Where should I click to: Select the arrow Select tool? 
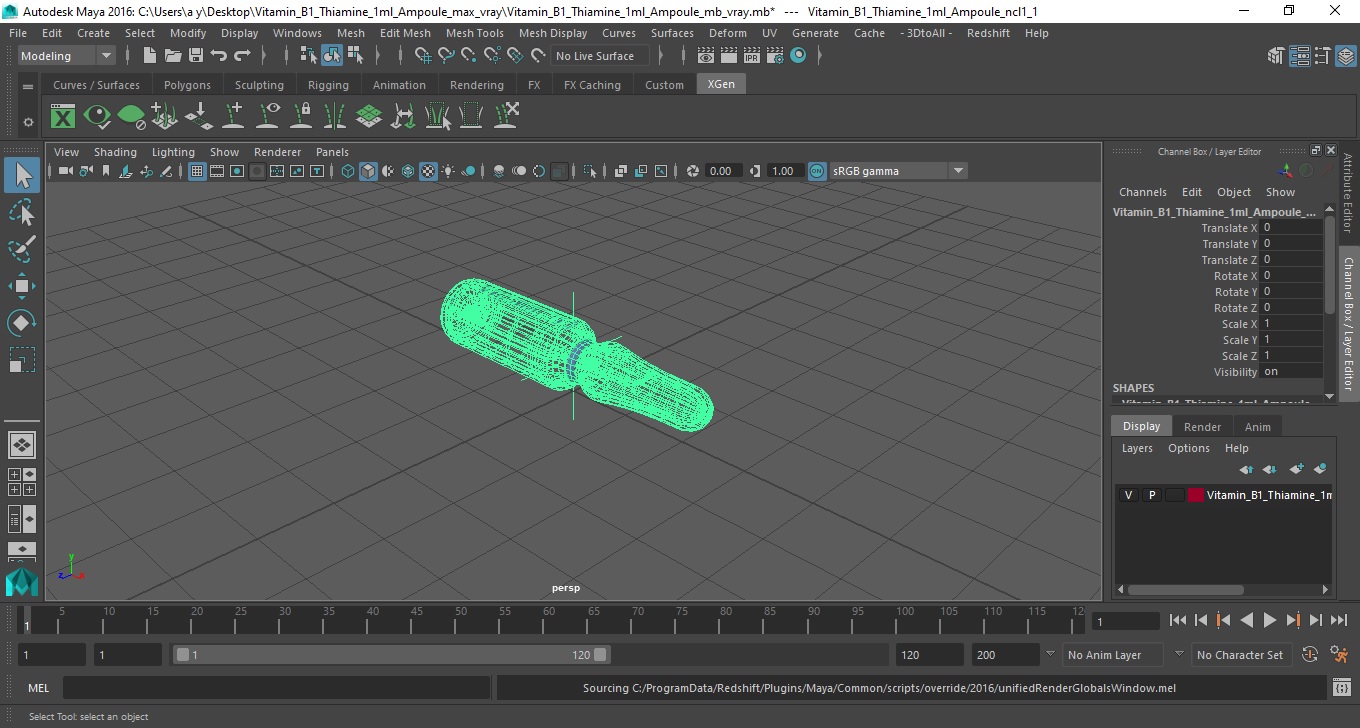coord(22,176)
